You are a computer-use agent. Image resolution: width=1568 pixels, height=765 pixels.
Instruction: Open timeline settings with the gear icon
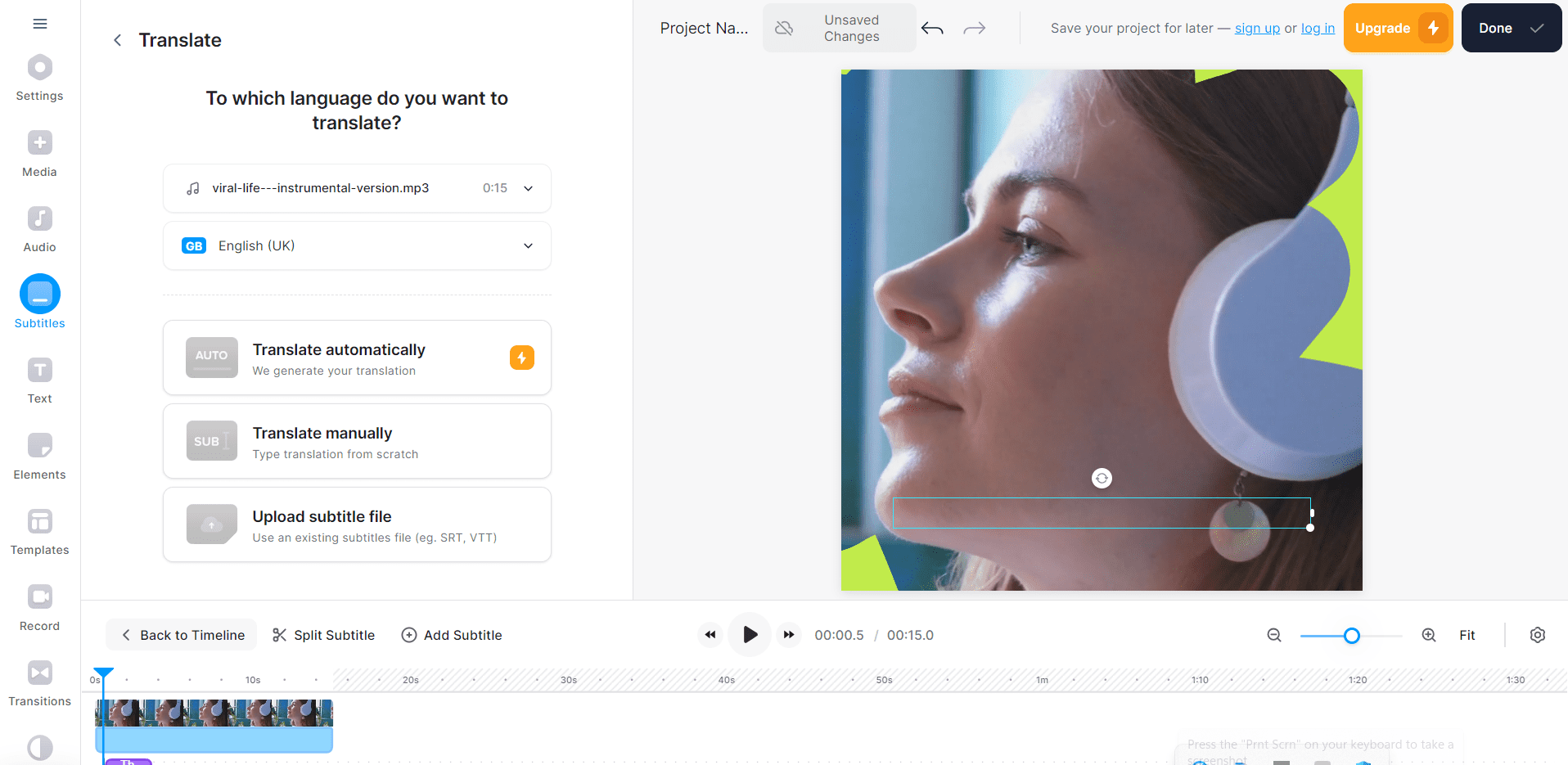pos(1537,635)
